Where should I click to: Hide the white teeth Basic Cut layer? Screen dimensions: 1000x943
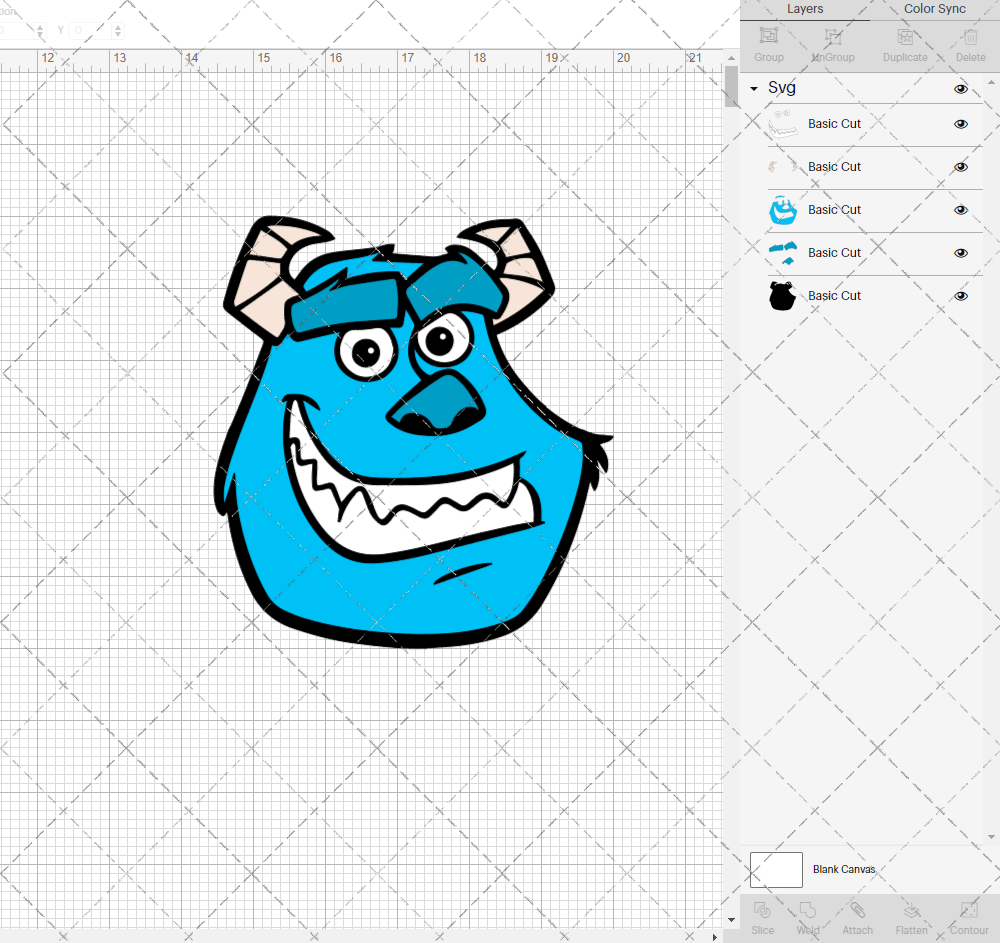tap(960, 124)
